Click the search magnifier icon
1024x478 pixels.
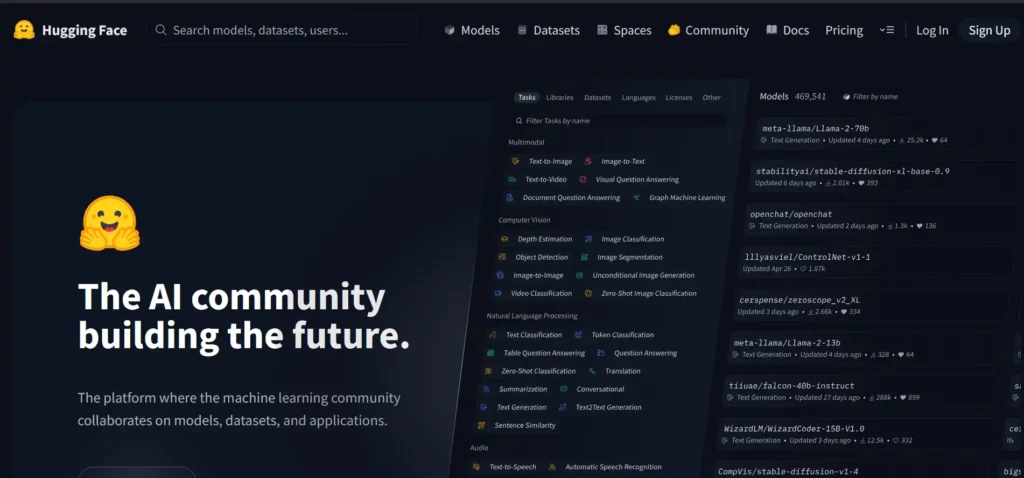click(x=161, y=30)
